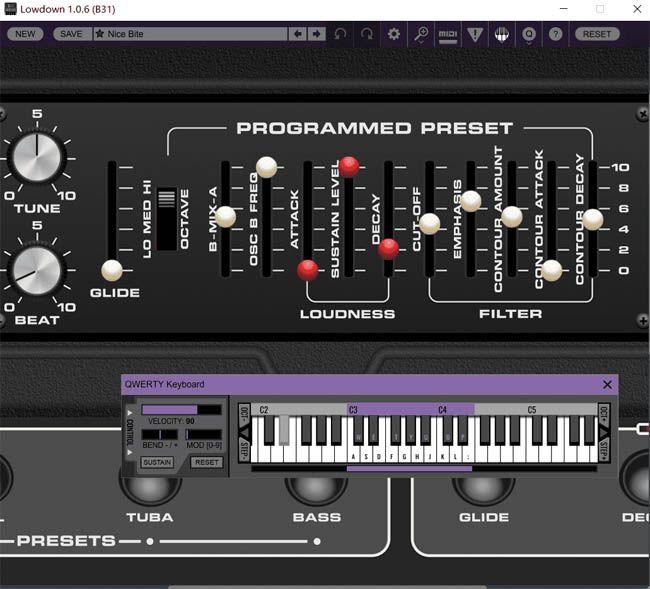Click the Lowdown app icon in the title bar

10,9
